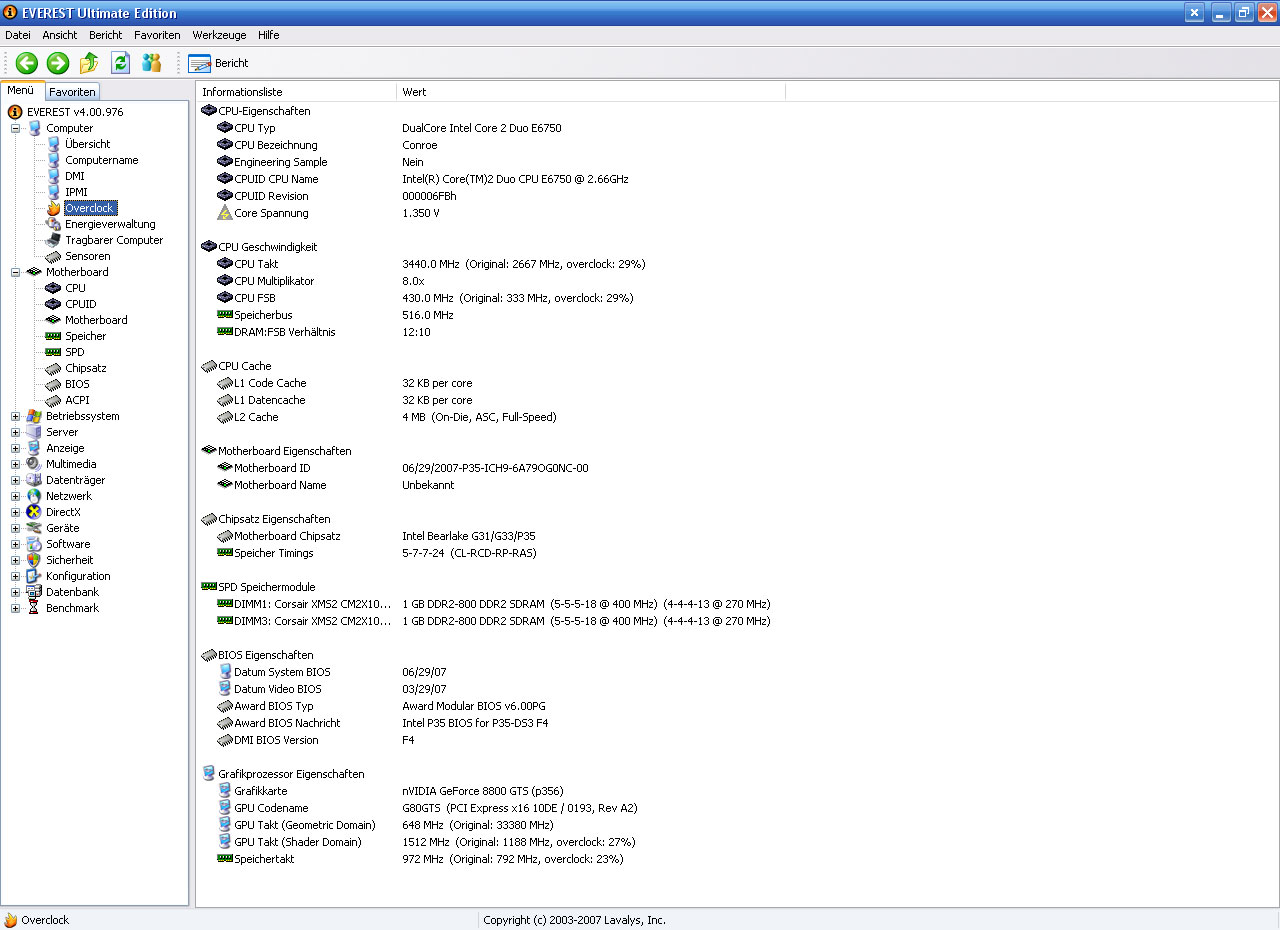
Task: Click the Up level toolbar icon
Action: tap(89, 63)
